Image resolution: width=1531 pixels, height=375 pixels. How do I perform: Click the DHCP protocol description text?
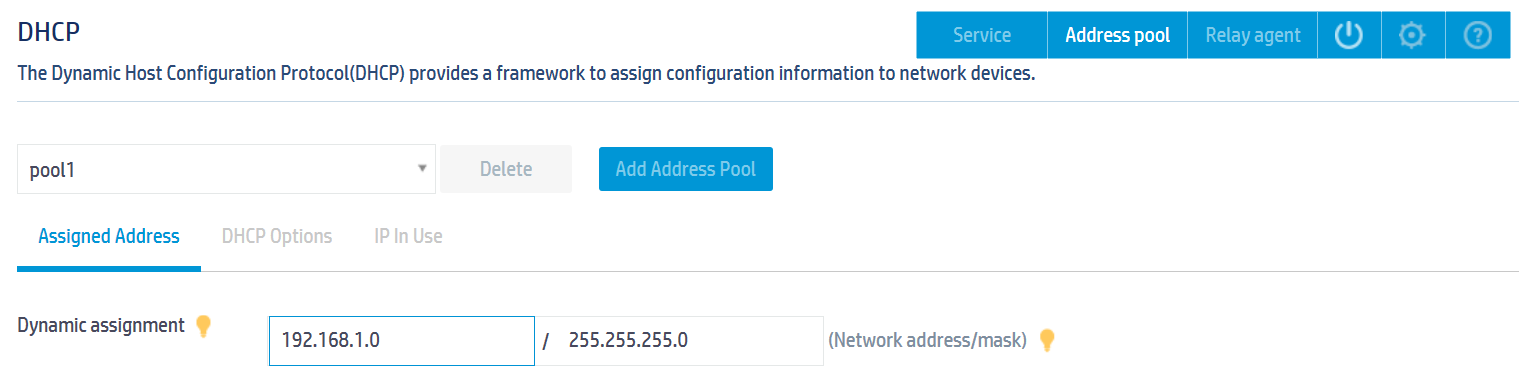526,74
